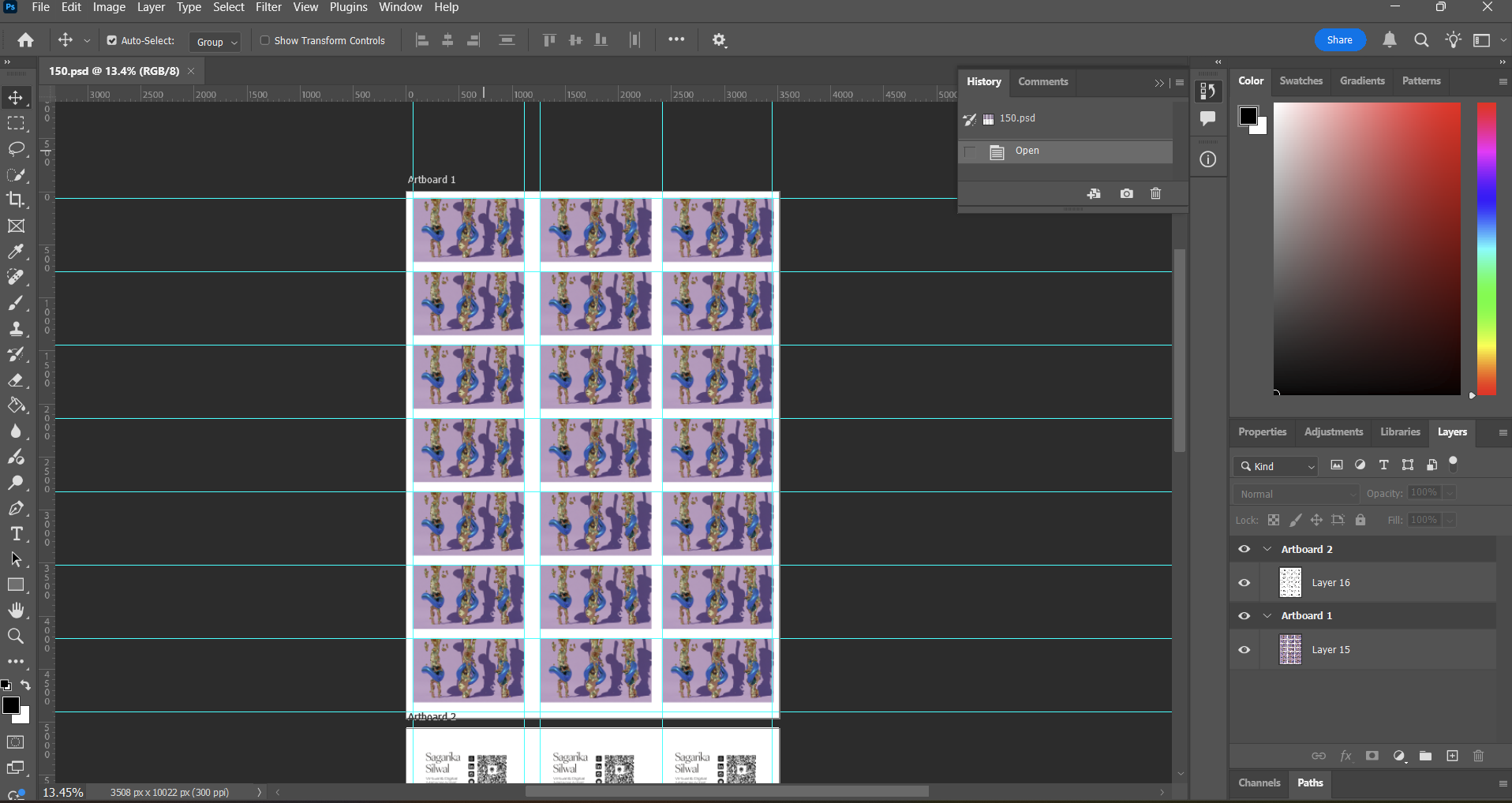Viewport: 1512px width, 803px height.
Task: Select the Eyedropper tool
Action: click(x=16, y=252)
